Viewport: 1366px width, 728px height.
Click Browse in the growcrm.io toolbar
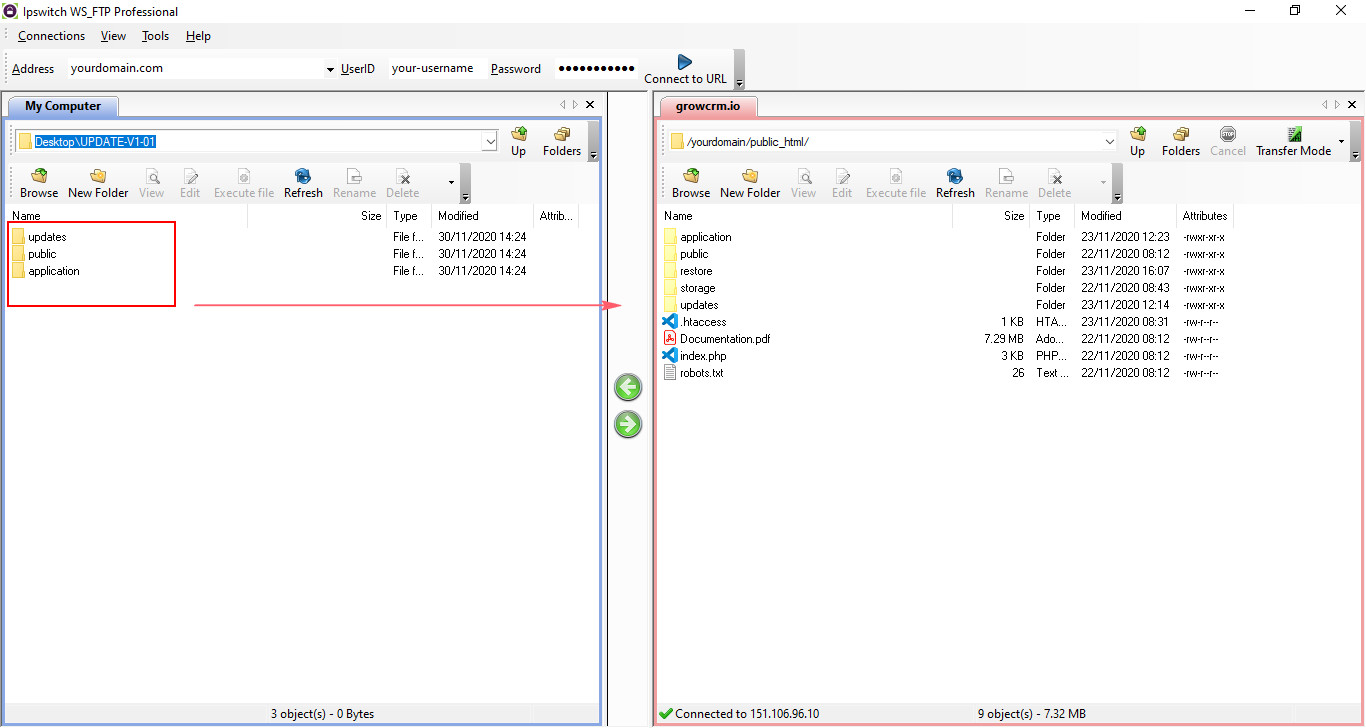tap(691, 183)
